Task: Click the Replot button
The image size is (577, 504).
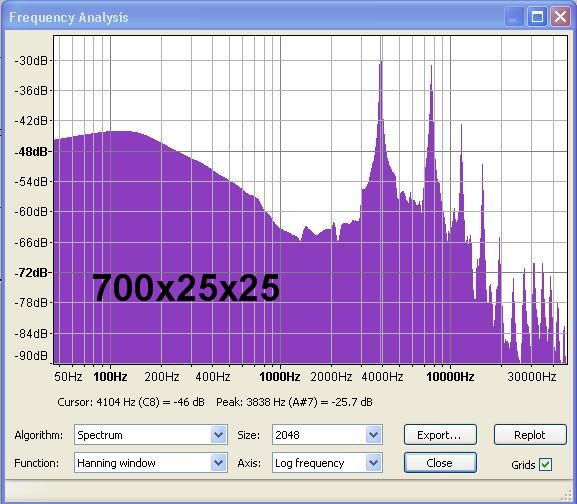Action: pyautogui.click(x=530, y=435)
